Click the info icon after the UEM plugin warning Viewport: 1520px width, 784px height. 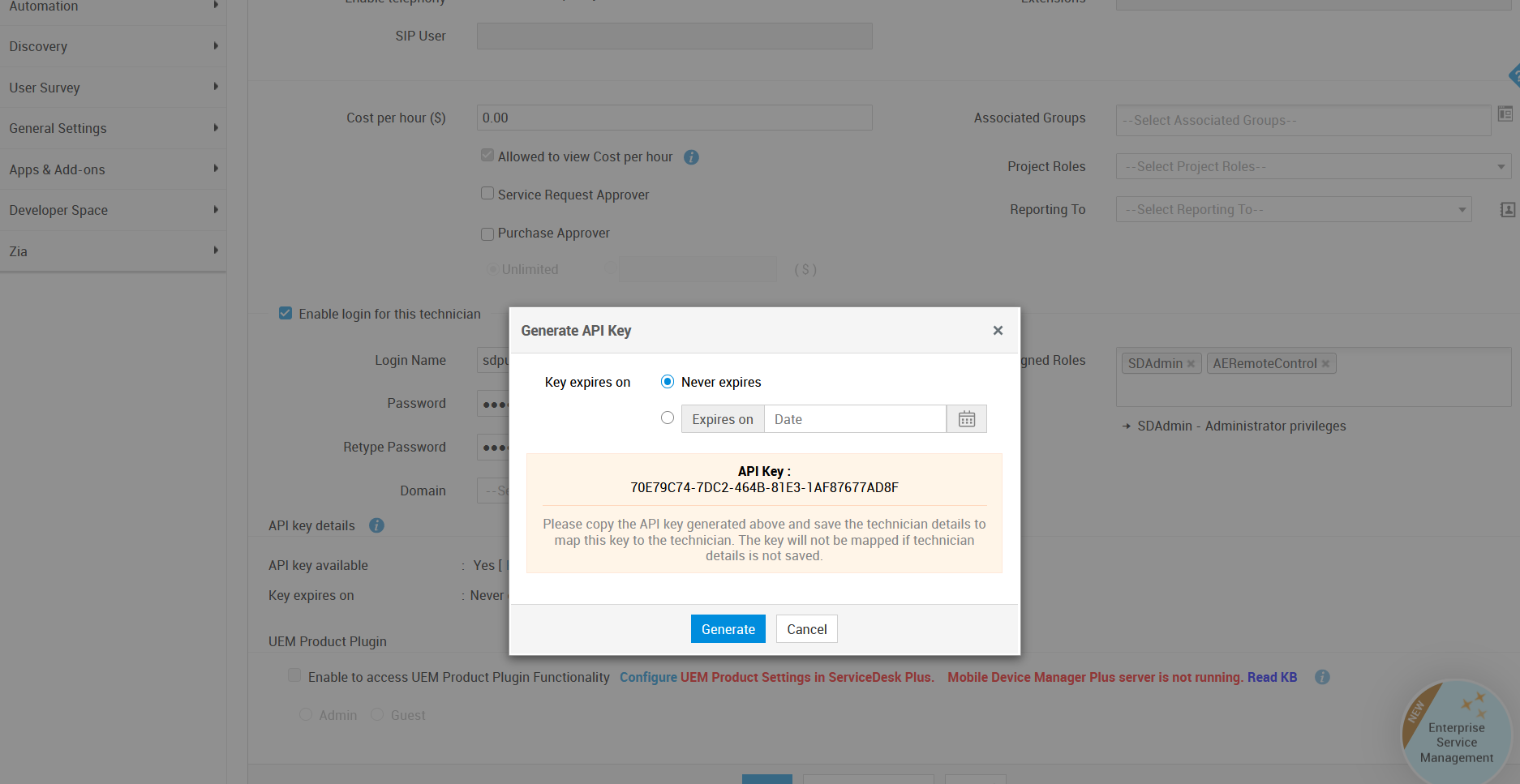(x=1322, y=677)
